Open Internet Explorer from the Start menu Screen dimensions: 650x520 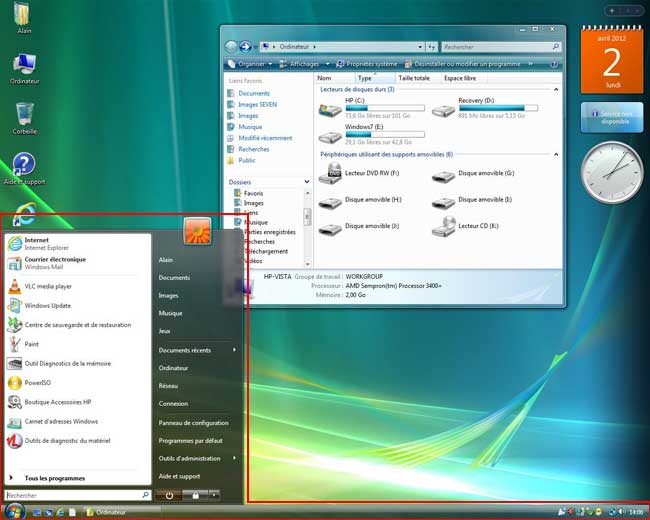coord(77,244)
